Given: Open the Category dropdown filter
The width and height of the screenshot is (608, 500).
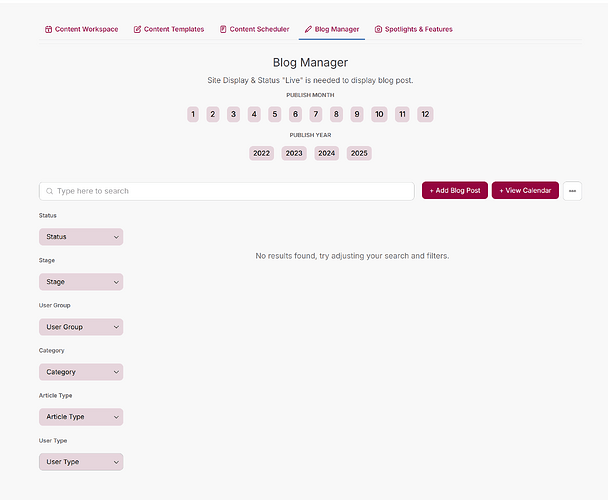Looking at the screenshot, I should (81, 372).
